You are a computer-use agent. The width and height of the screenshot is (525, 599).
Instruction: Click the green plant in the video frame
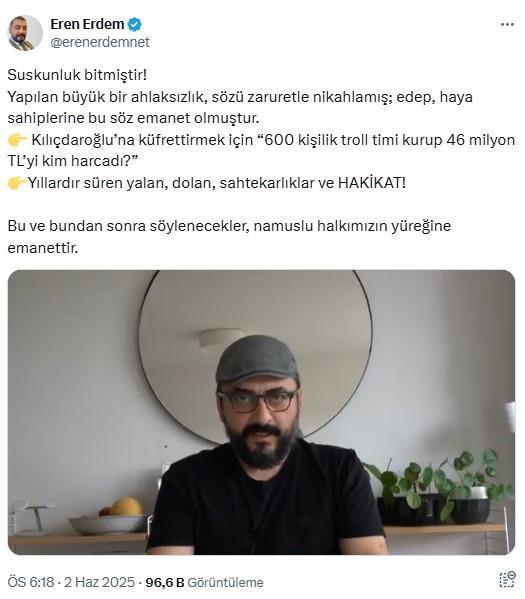439,481
